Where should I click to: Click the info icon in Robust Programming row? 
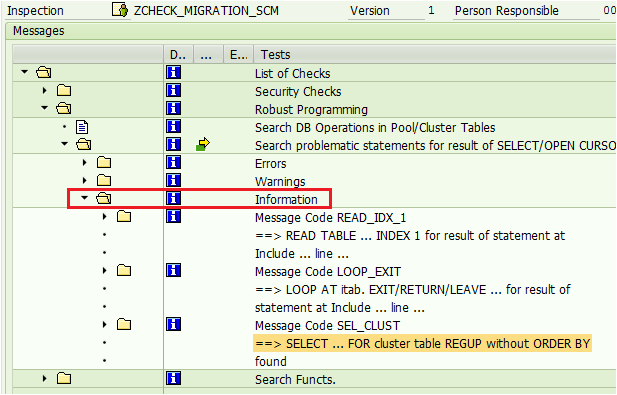click(174, 108)
